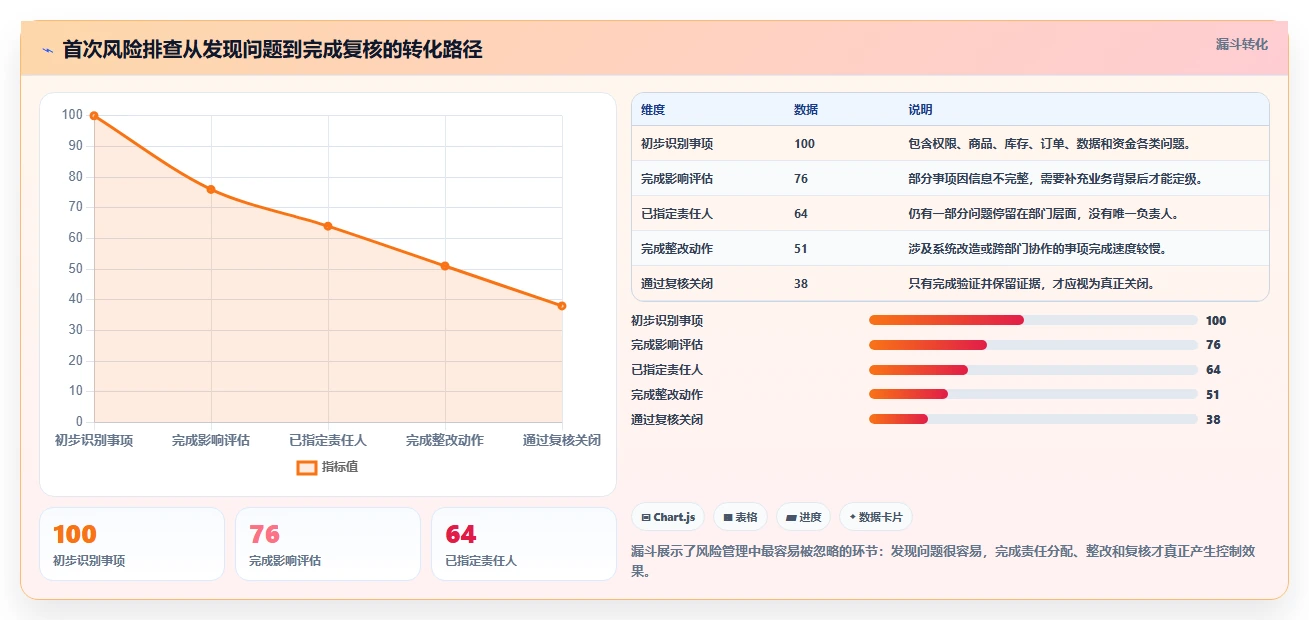
Task: Click progress bar for 完成整改动作 (51)
Action: (x=1033, y=395)
